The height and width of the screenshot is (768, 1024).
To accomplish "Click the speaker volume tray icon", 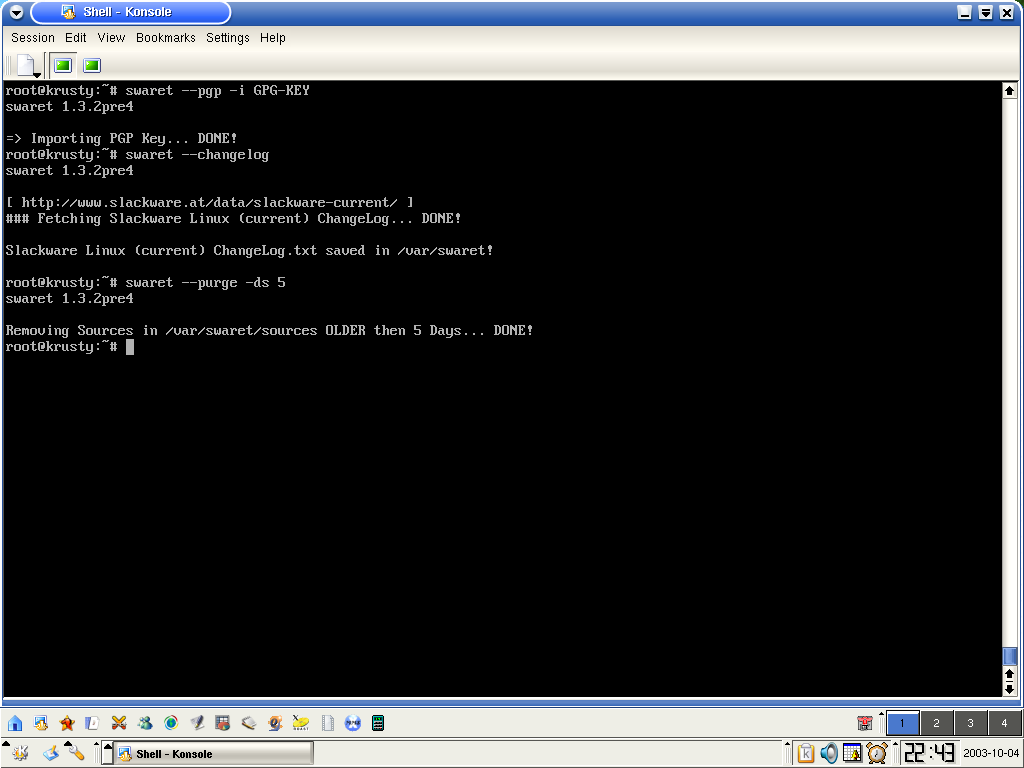I will (x=829, y=753).
